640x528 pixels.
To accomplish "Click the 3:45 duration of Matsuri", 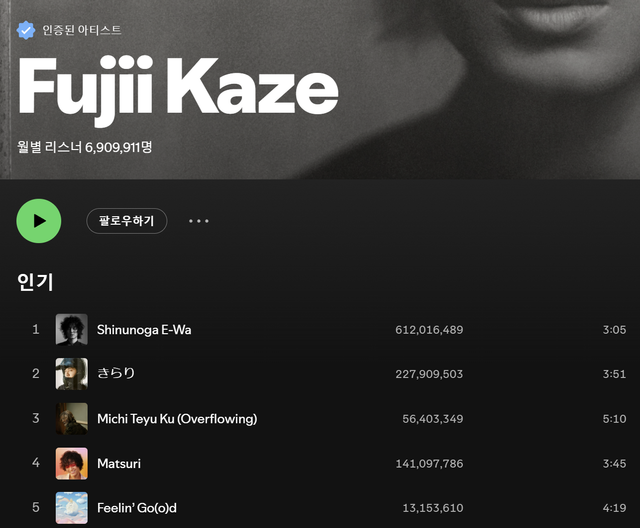I will (x=614, y=464).
